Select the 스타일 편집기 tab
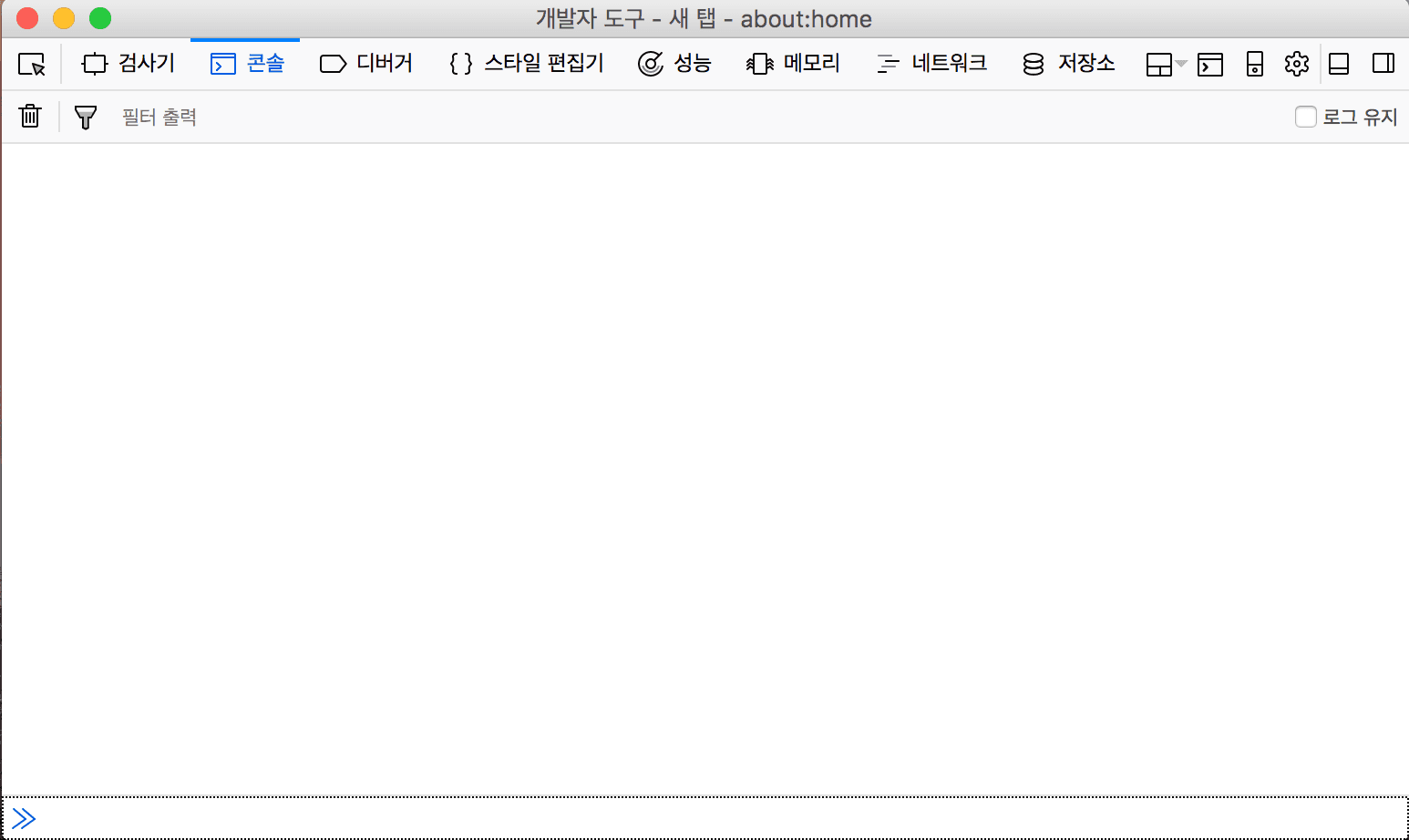This screenshot has height=840, width=1409. 527,64
